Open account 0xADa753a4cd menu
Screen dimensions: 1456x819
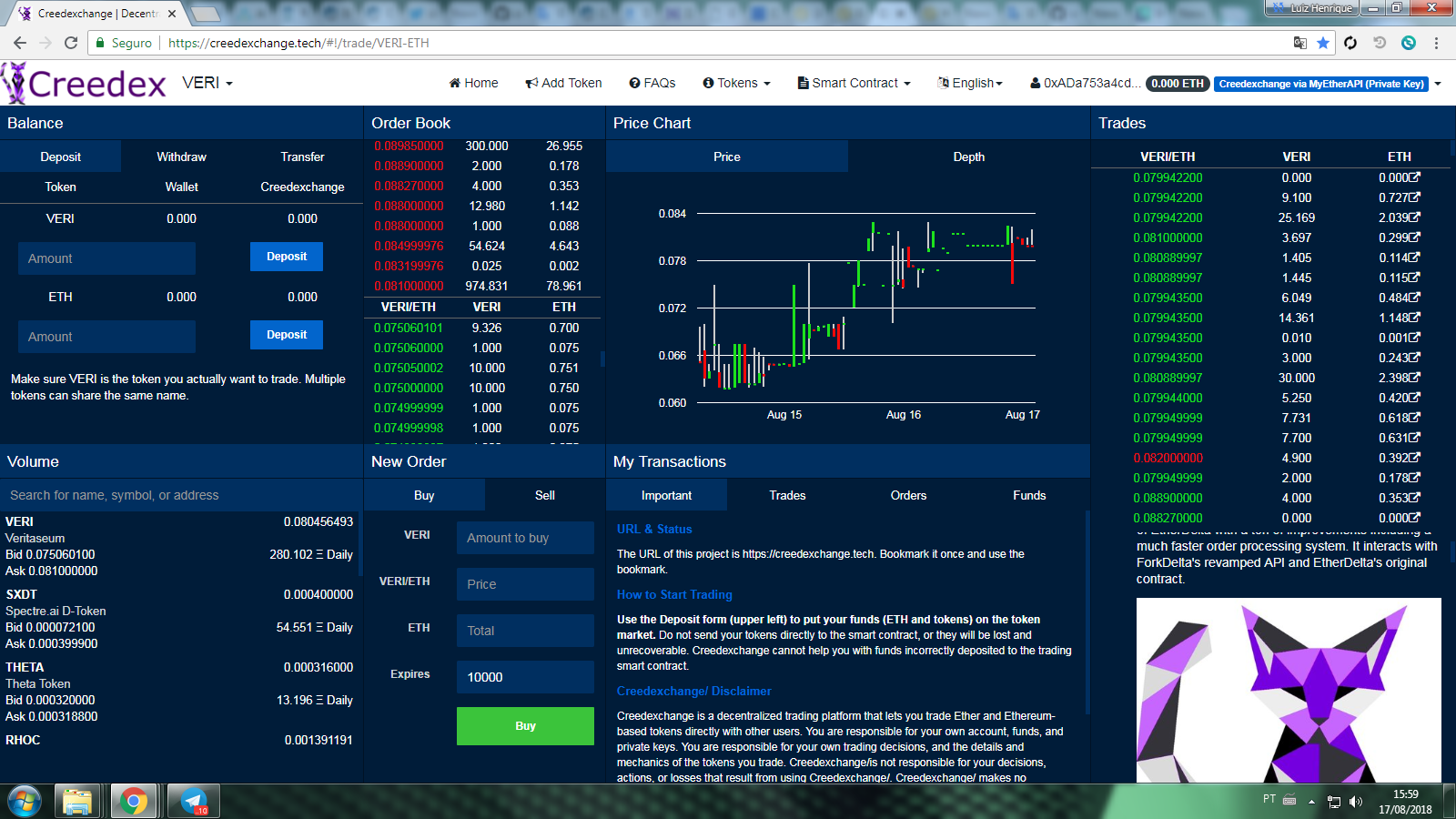[x=1084, y=83]
